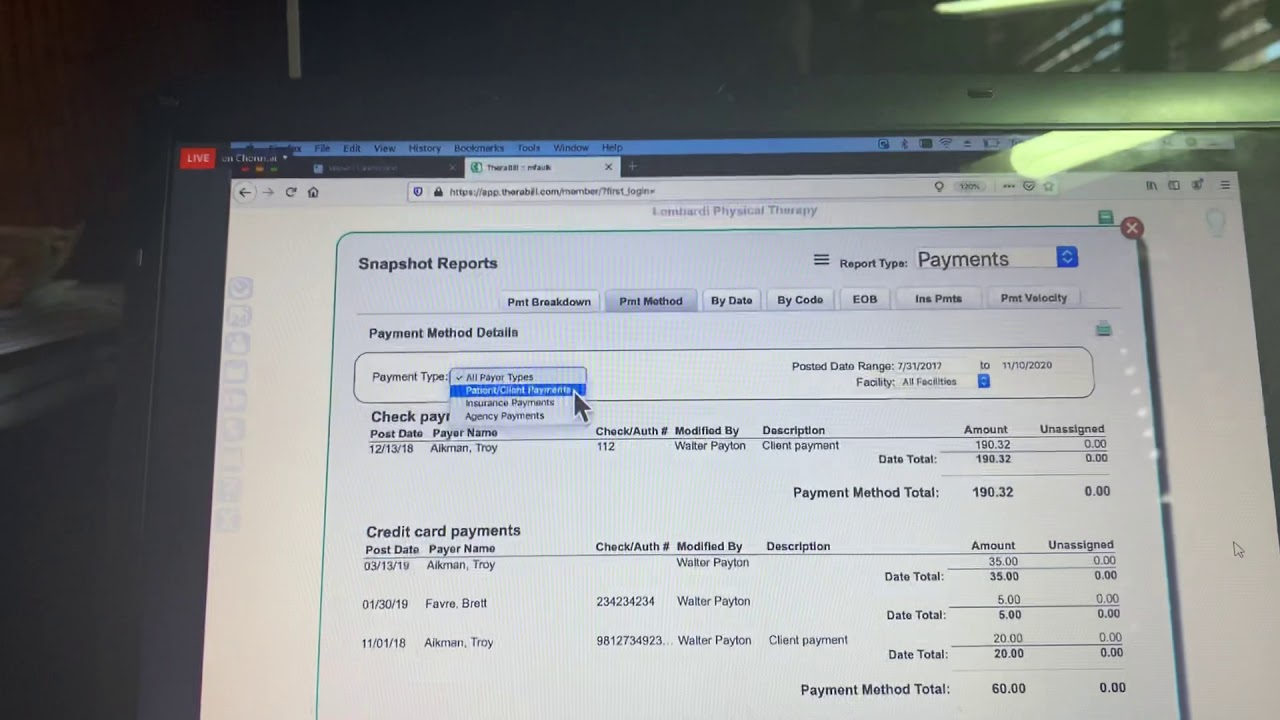Screen dimensions: 1280x720
Task: Click the browser Forward arrow
Action: 268,192
